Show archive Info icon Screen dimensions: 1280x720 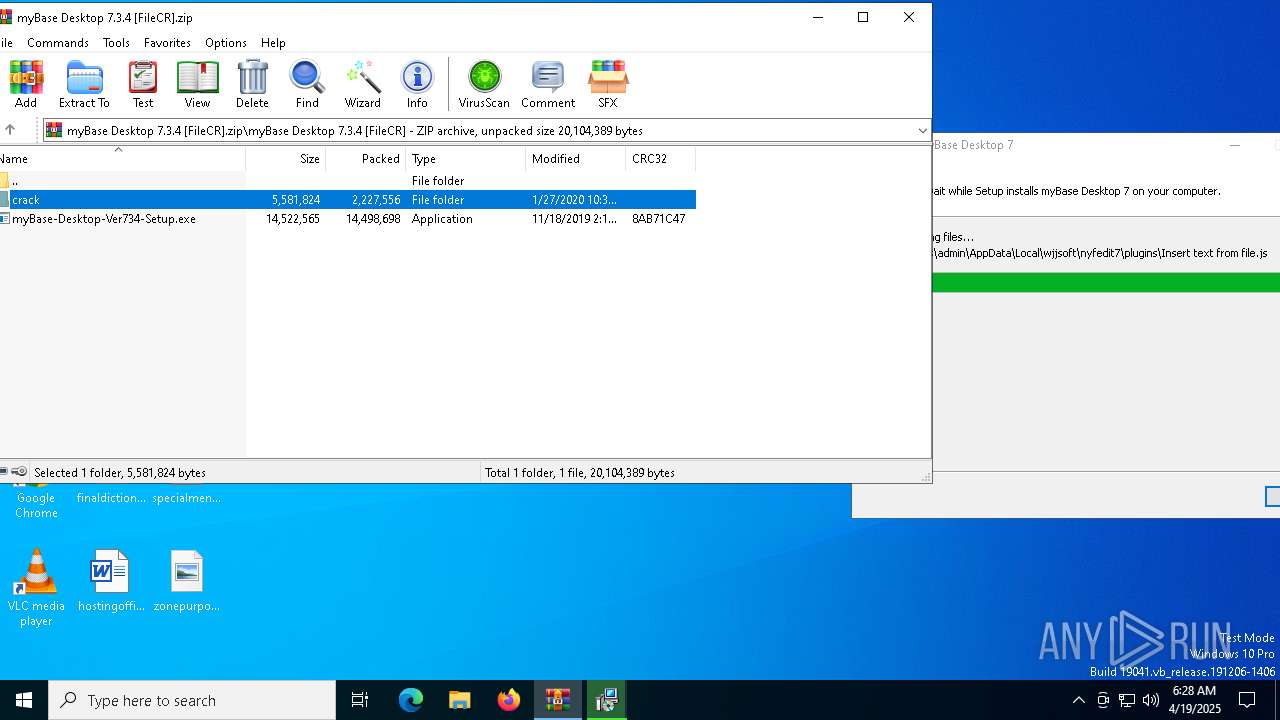pyautogui.click(x=417, y=84)
